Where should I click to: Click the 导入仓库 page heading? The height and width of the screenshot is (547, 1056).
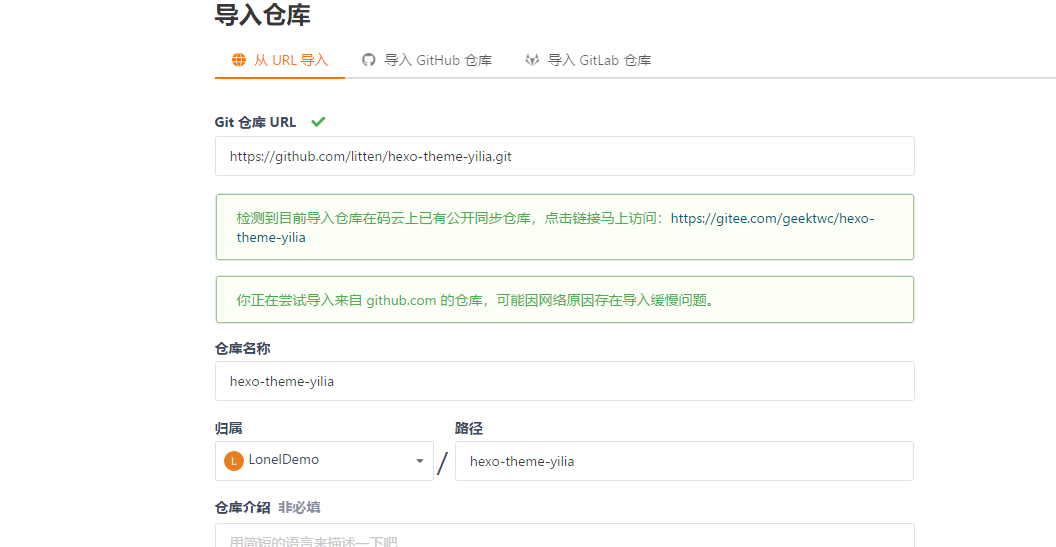click(x=263, y=14)
